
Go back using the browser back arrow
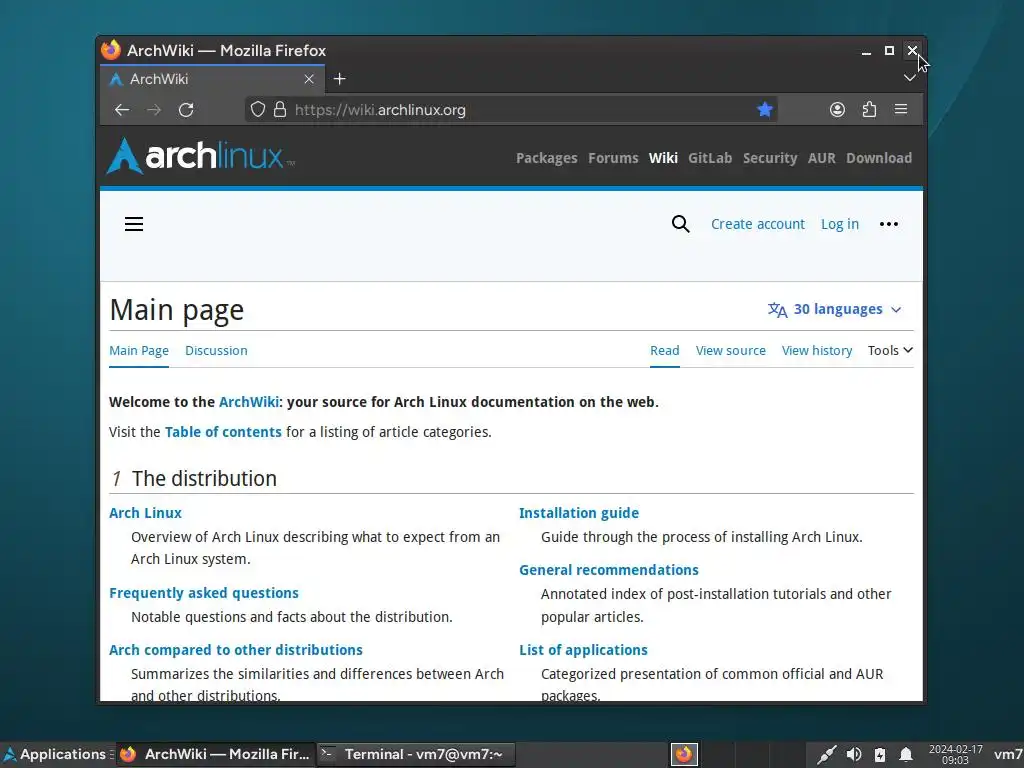coord(122,110)
